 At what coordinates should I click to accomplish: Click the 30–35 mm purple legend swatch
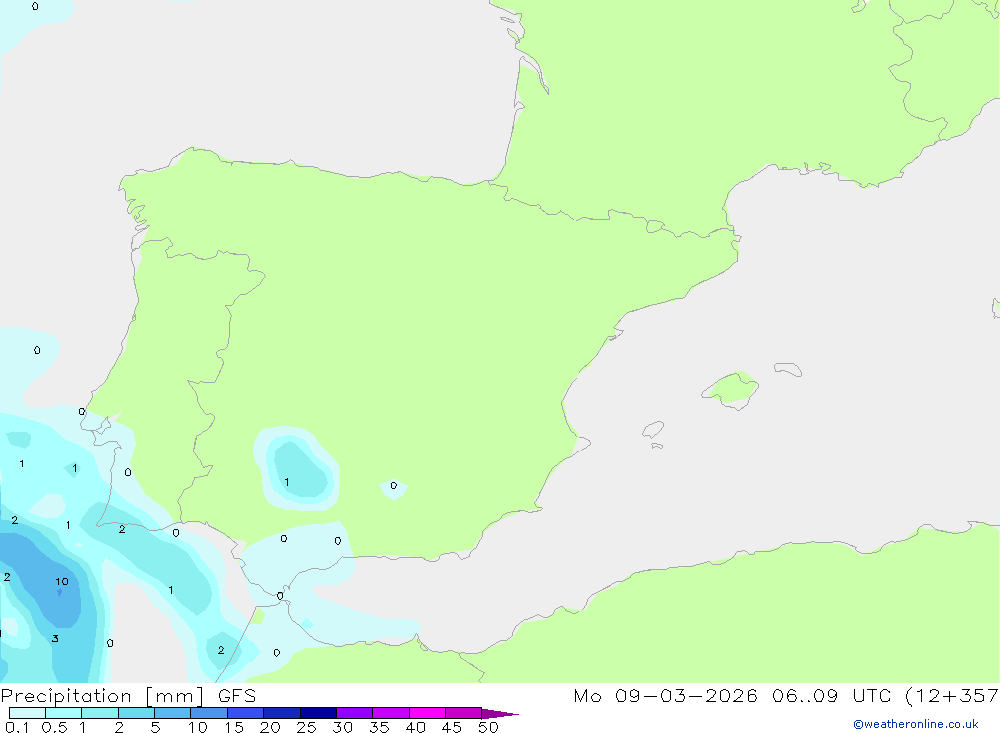tap(355, 713)
